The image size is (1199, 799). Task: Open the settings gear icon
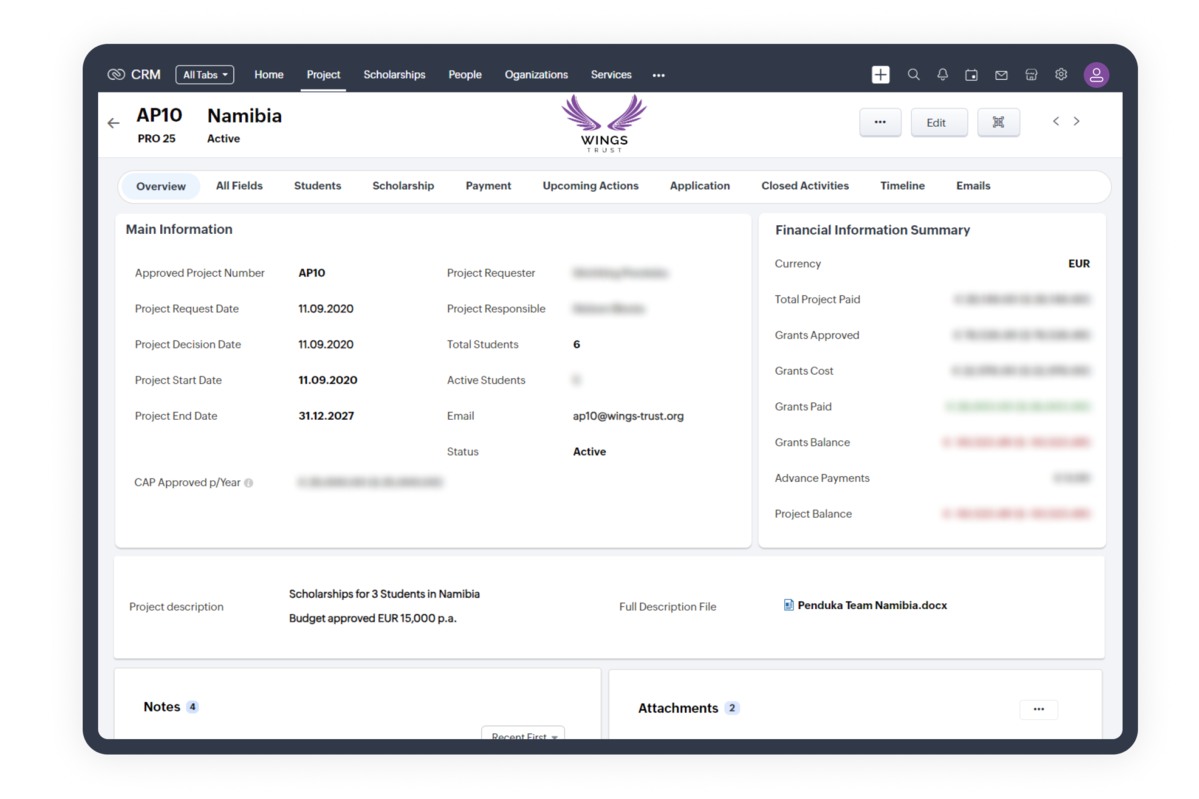1061,75
